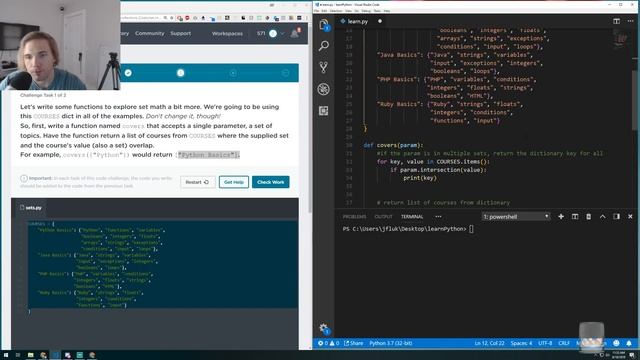Open the VS Code Search view
Viewport: 640px width, 360px height.
pos(324,46)
